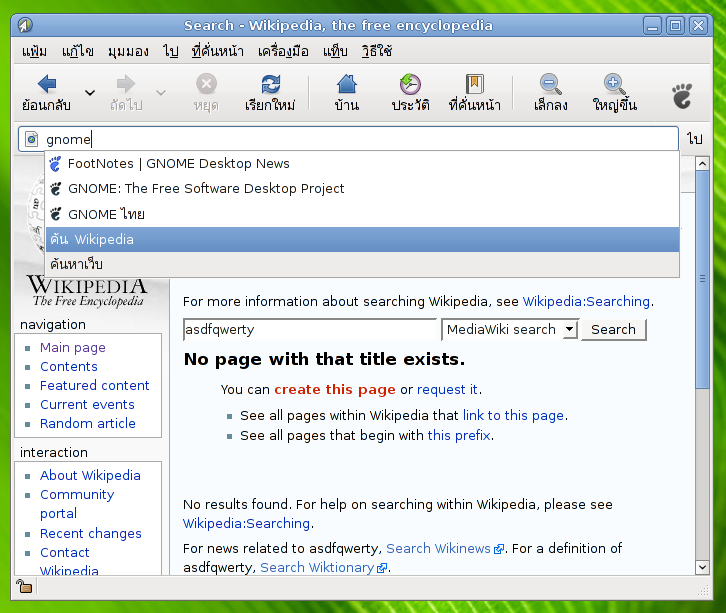This screenshot has width=726, height=613.
Task: Click the search field containing asdfqwerty
Action: point(310,330)
